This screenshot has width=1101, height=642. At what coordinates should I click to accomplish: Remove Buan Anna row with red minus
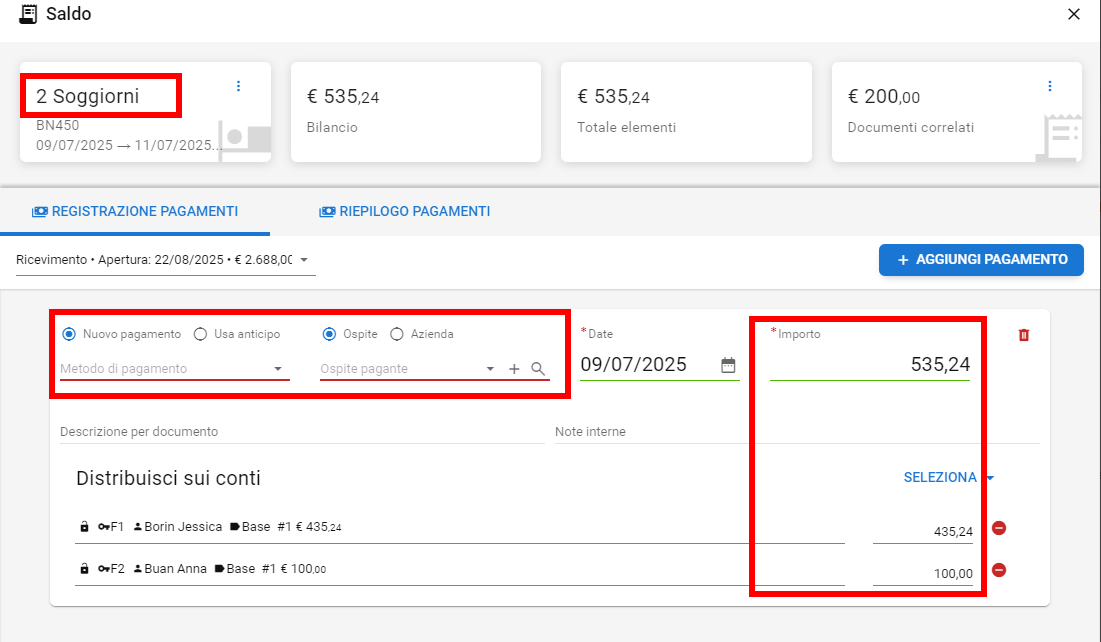pos(998,570)
